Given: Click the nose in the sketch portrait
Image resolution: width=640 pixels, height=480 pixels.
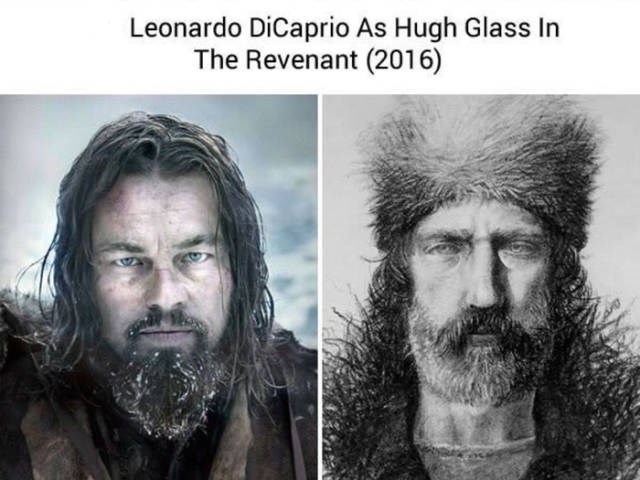Looking at the screenshot, I should [484, 282].
